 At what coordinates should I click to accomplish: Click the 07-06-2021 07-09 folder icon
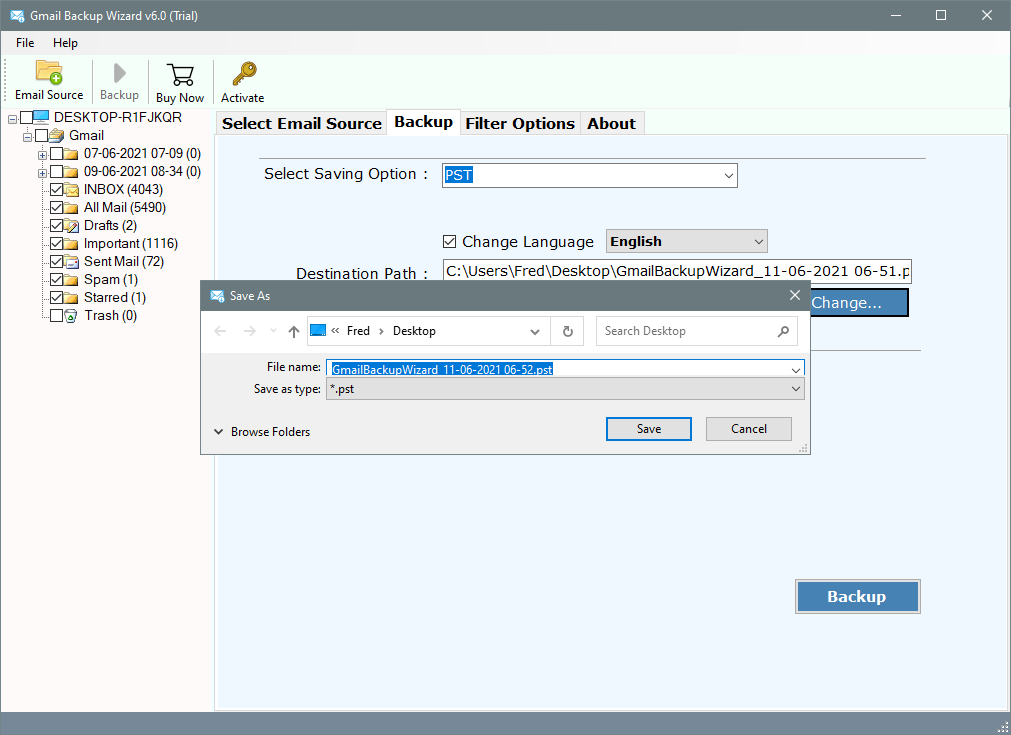click(72, 153)
